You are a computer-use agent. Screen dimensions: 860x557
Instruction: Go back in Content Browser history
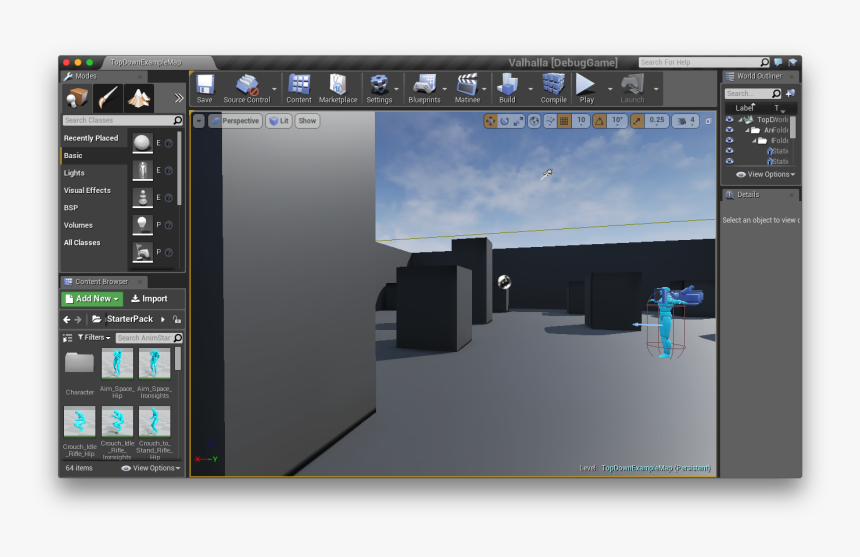pos(66,319)
